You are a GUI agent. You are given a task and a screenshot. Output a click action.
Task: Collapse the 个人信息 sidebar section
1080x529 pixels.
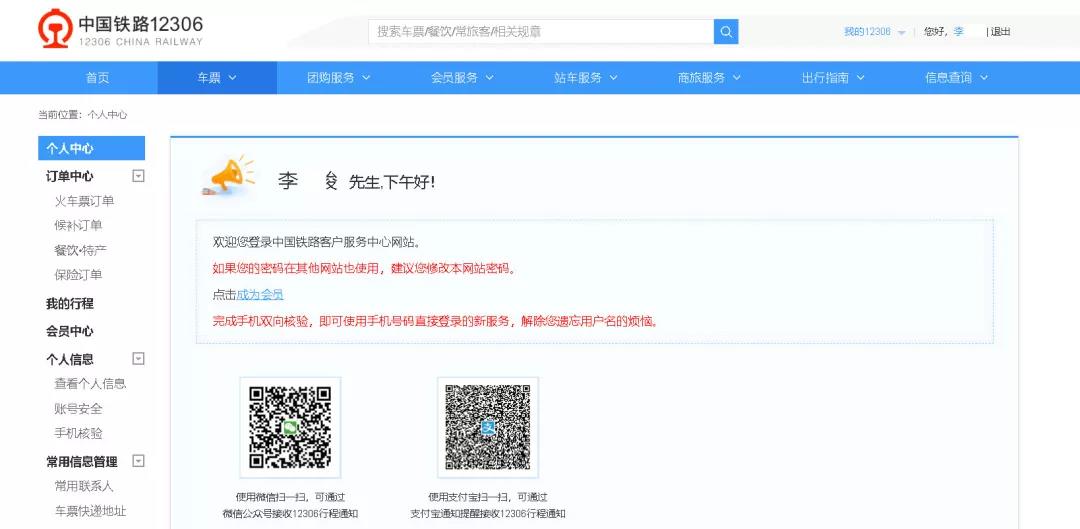tap(139, 359)
